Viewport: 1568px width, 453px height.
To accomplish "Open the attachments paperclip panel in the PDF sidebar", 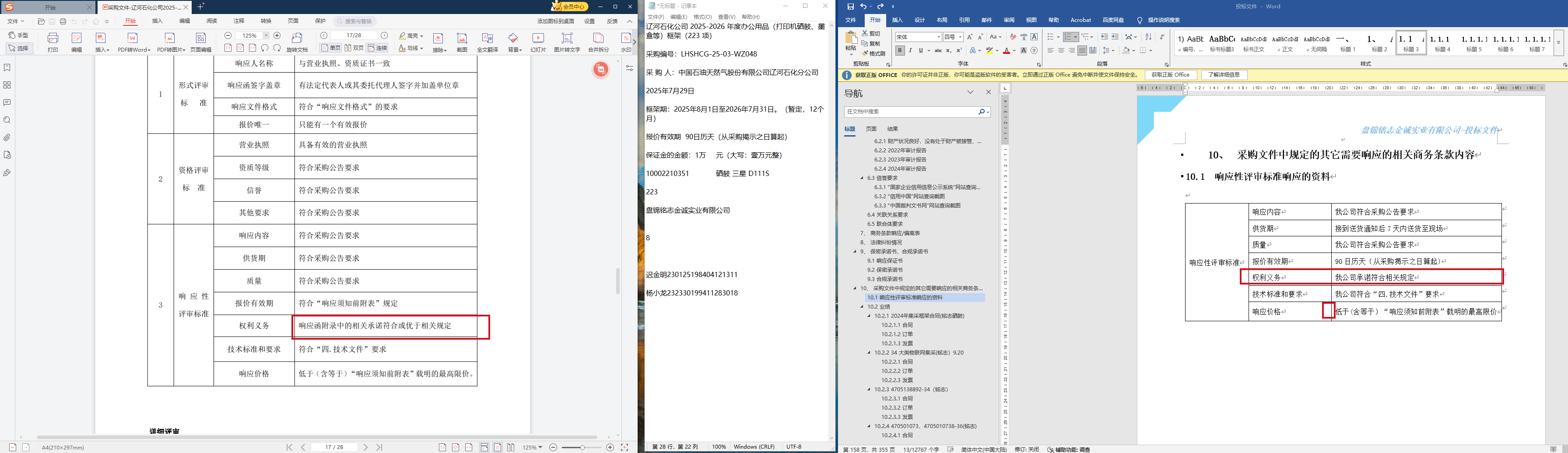I will click(7, 137).
